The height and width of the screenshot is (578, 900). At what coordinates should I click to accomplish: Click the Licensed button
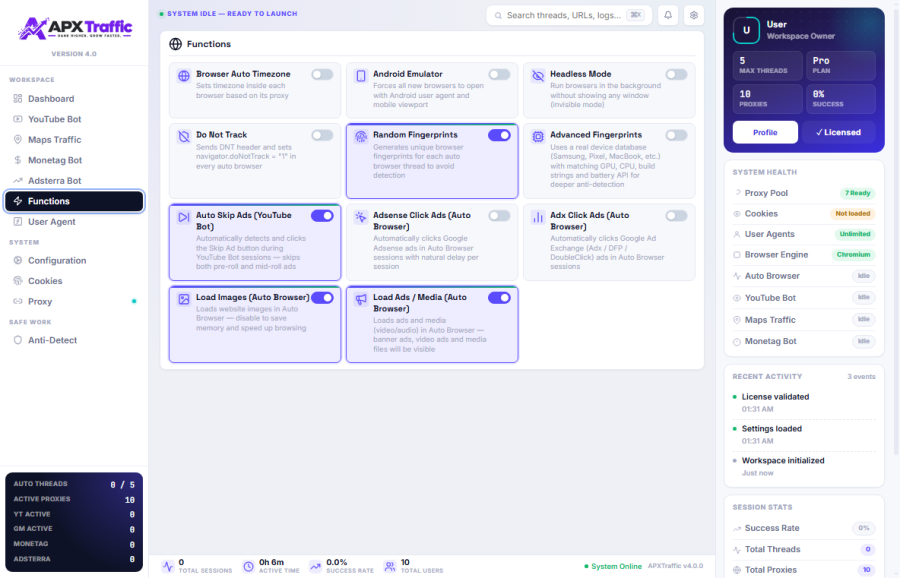coord(839,132)
